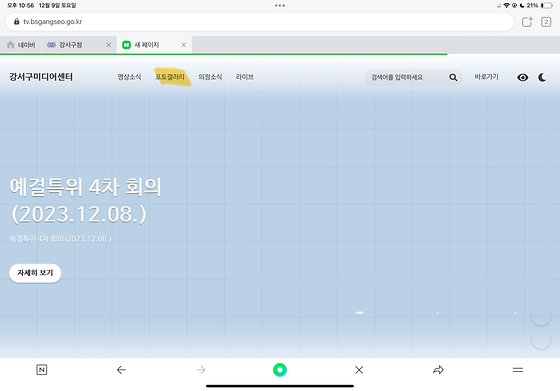Tap the battery indicator in status bar
Image resolution: width=560 pixels, height=391 pixels.
(x=546, y=5)
